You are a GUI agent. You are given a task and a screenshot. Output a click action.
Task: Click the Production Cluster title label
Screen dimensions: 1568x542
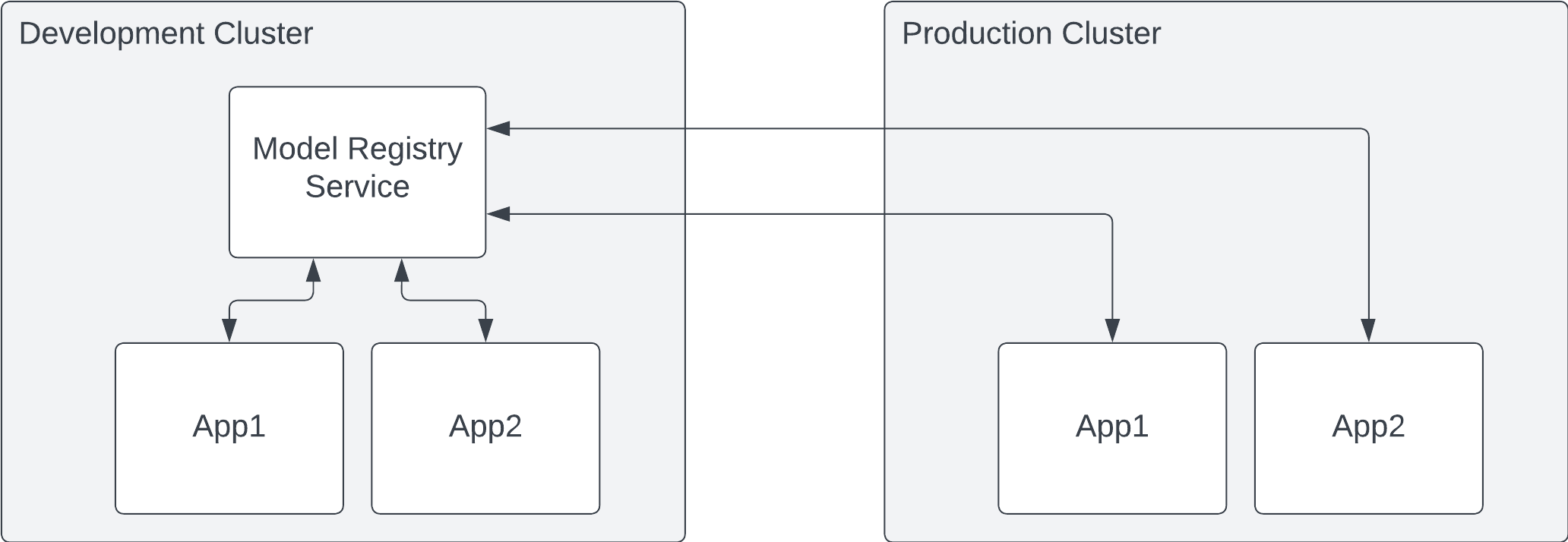point(1031,34)
